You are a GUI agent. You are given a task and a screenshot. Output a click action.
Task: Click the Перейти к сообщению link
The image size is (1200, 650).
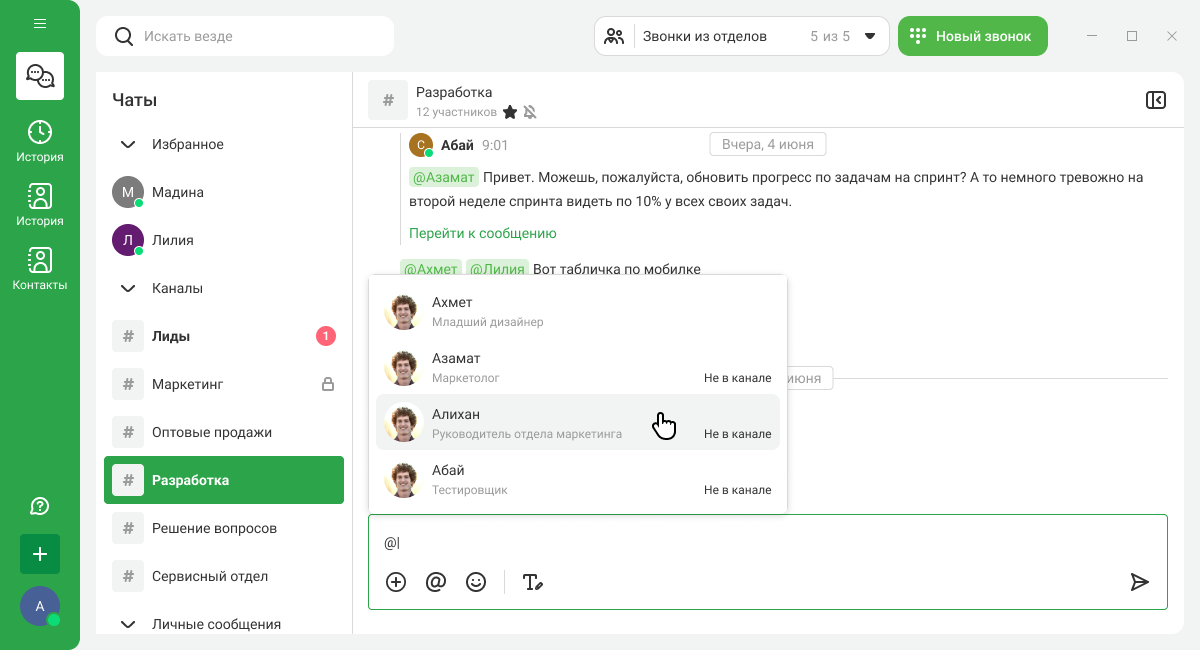pos(482,233)
